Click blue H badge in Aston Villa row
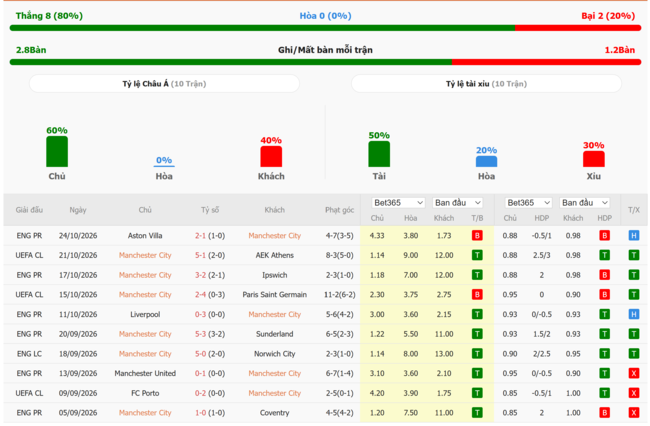The width and height of the screenshot is (650, 426). pos(633,236)
